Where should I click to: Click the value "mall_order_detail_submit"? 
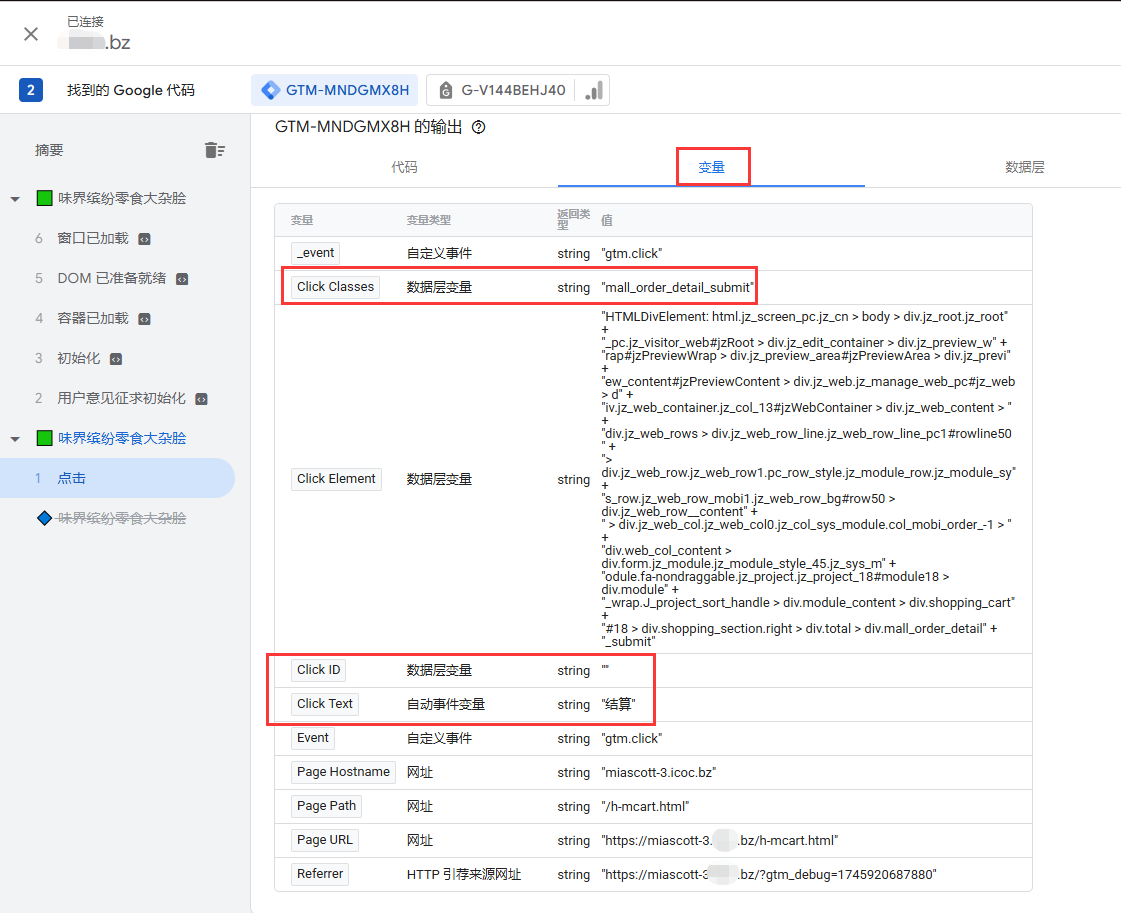point(677,287)
